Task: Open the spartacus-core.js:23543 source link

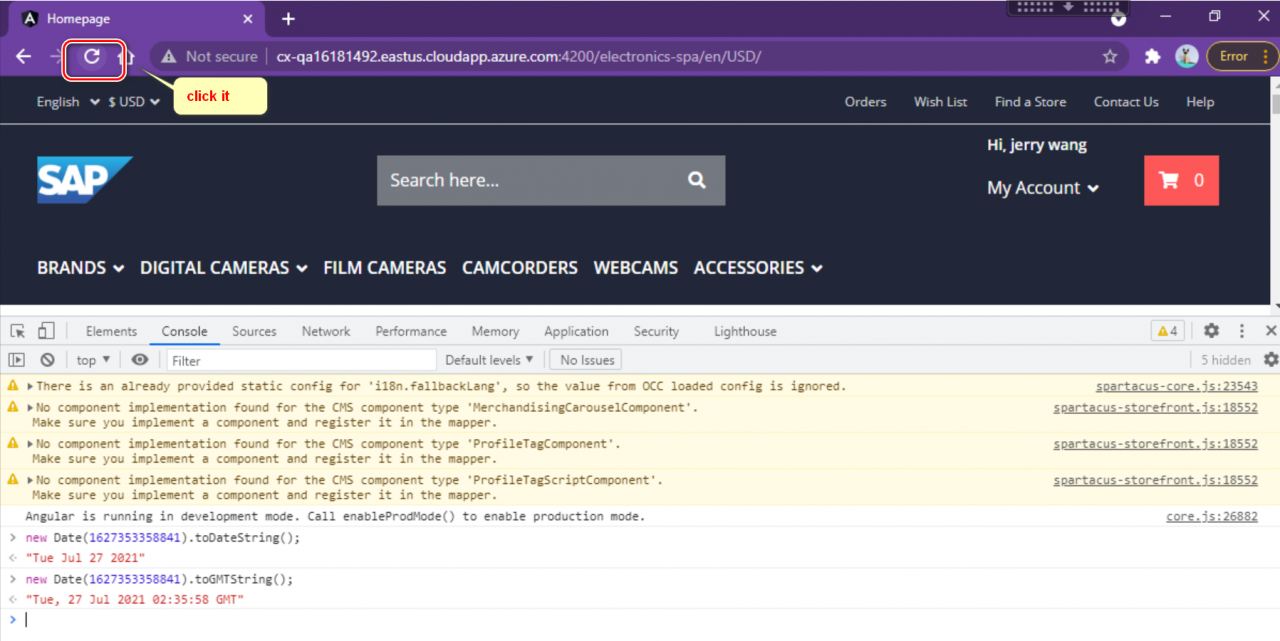Action: 1176,386
